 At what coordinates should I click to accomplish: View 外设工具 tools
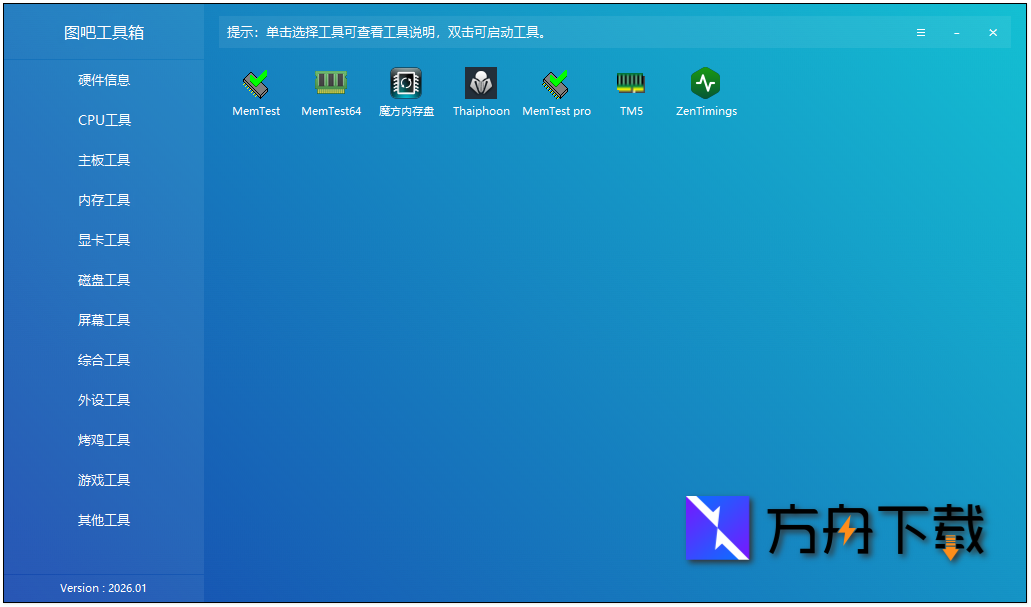(103, 400)
